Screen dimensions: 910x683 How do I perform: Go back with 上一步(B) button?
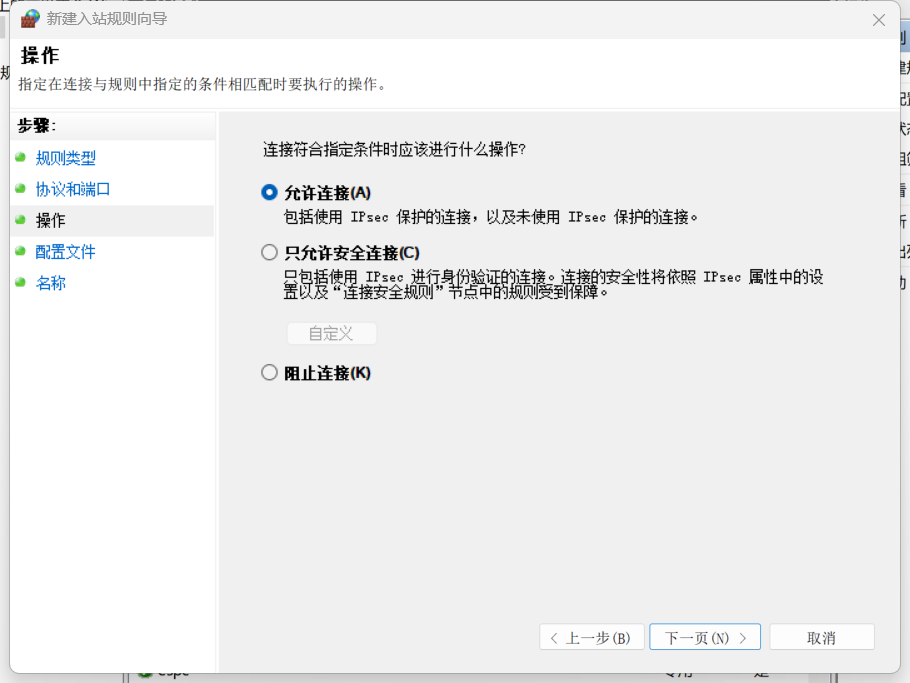591,637
